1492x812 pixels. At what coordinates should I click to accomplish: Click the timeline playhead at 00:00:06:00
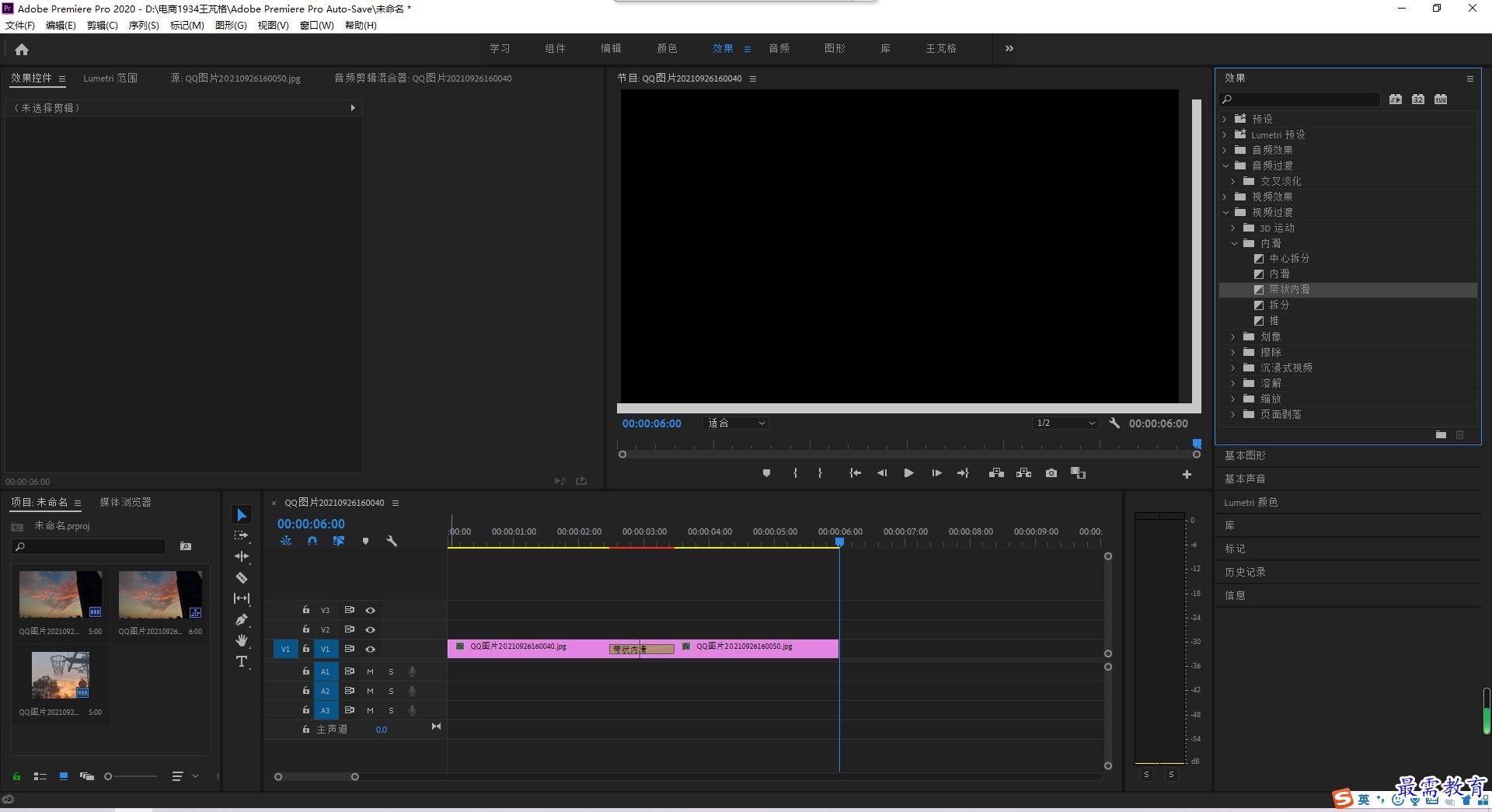coord(839,542)
